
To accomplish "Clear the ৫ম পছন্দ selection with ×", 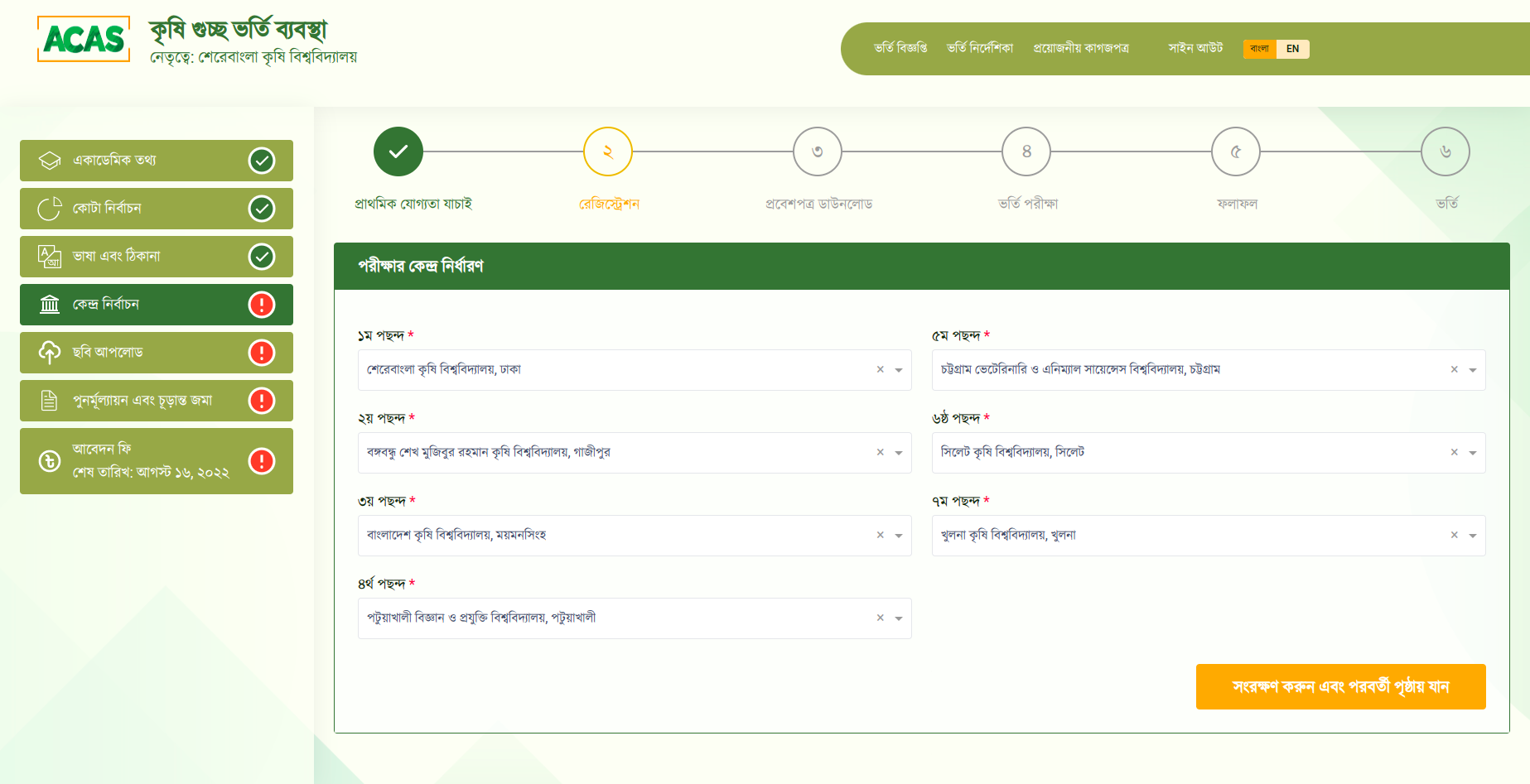I will [1455, 369].
